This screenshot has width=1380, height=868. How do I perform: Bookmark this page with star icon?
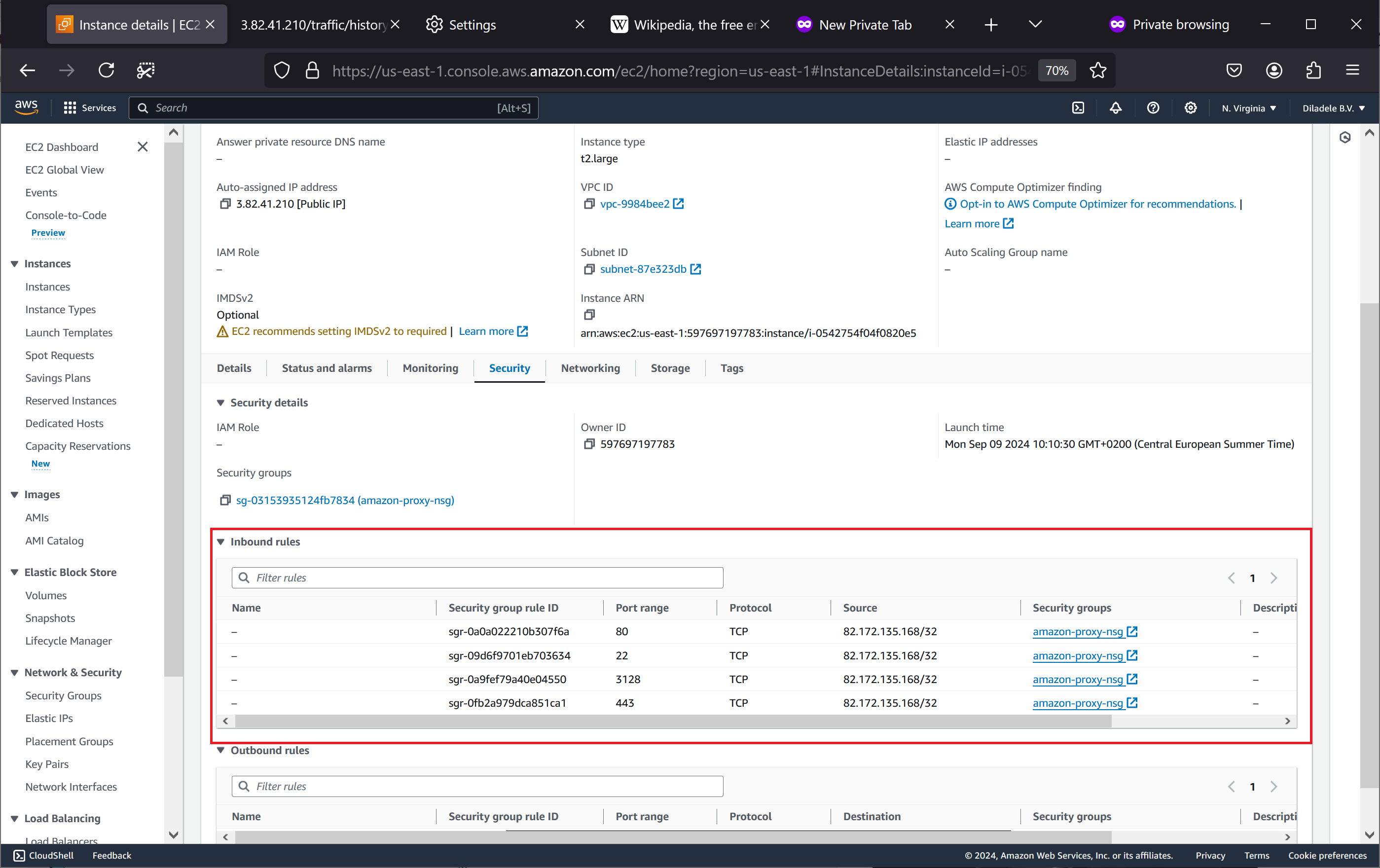[1097, 71]
